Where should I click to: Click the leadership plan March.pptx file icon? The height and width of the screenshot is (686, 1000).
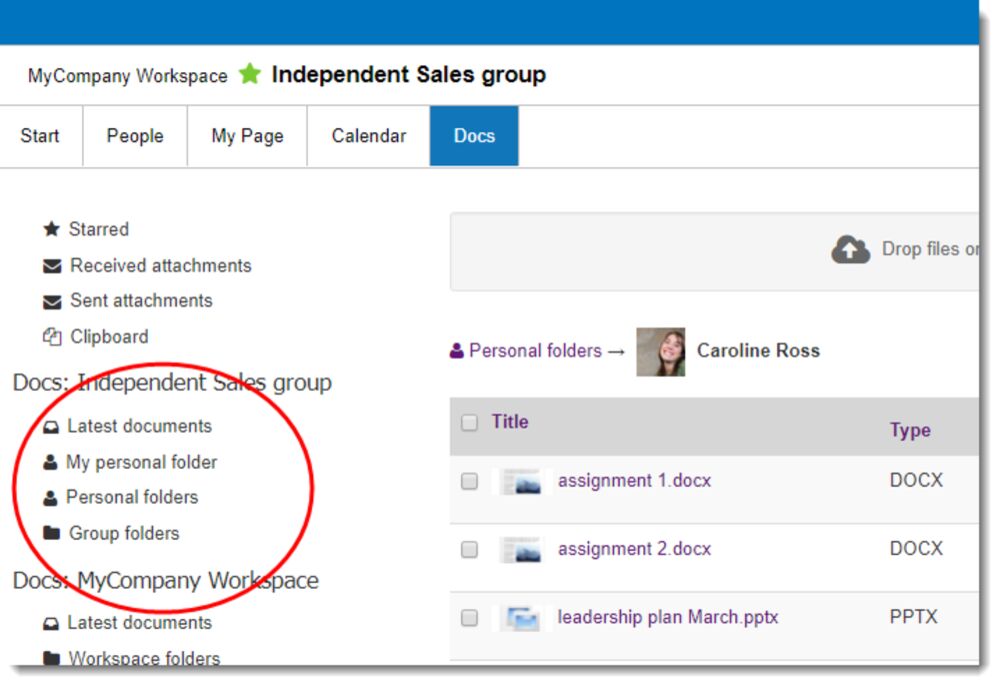pyautogui.click(x=521, y=618)
